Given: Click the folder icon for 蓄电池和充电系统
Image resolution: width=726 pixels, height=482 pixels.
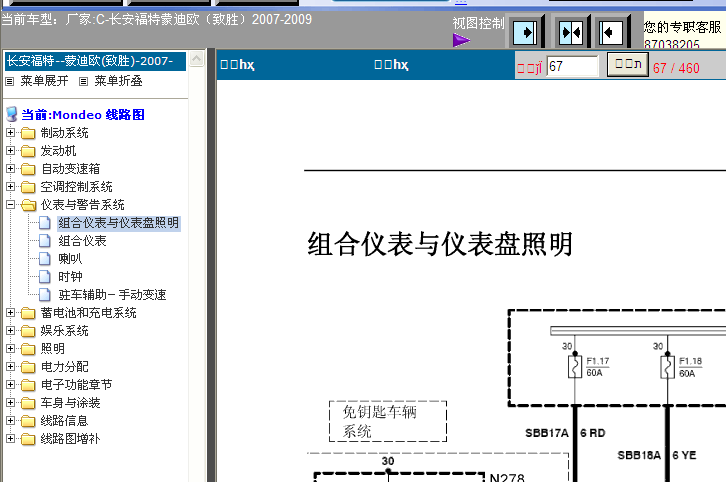Looking at the screenshot, I should (x=28, y=313).
